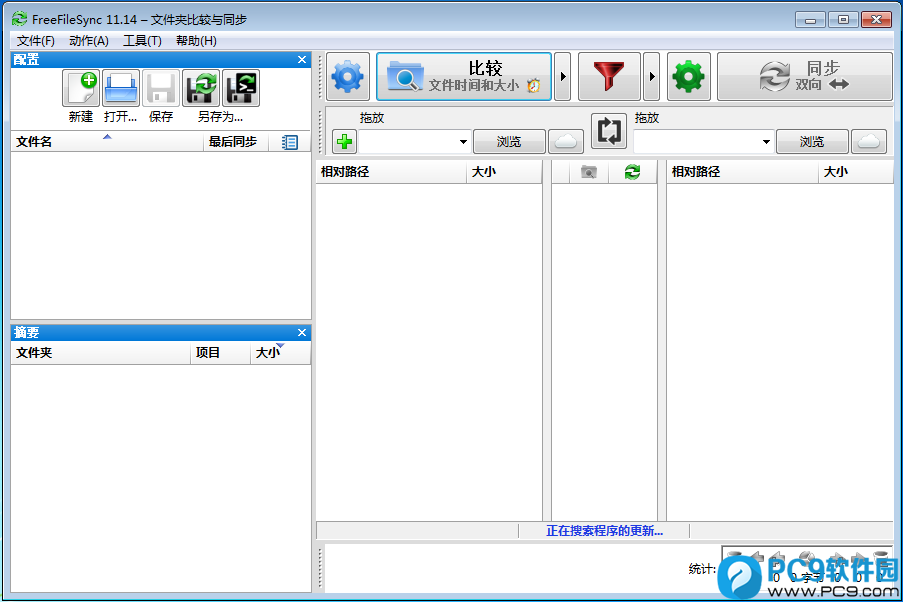This screenshot has height=602, width=903.
Task: Sort by last sync column header
Action: 236,142
